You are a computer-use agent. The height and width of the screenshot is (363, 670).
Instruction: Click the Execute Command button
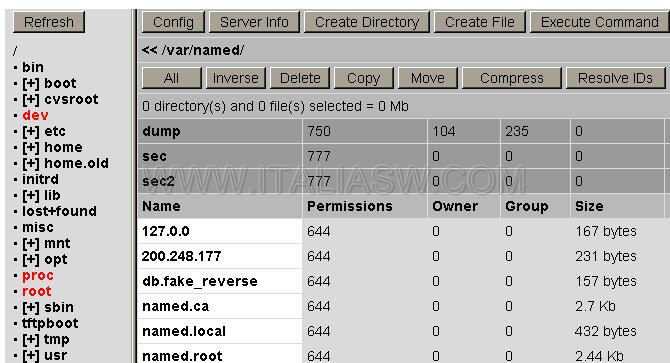[x=599, y=22]
